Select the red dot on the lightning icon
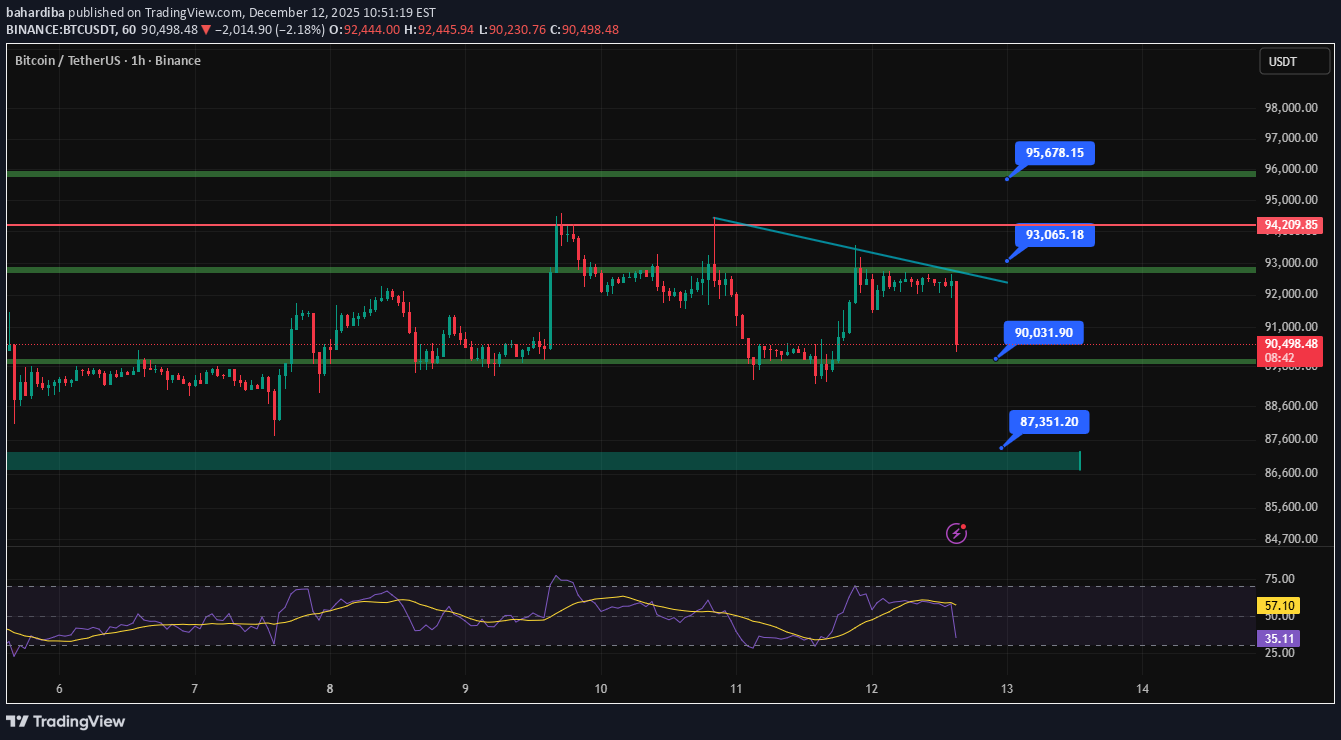This screenshot has height=740, width=1341. click(965, 527)
